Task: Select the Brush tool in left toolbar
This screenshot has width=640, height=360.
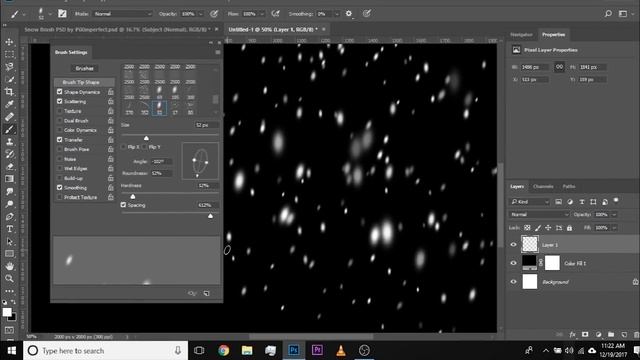Action: click(x=9, y=129)
